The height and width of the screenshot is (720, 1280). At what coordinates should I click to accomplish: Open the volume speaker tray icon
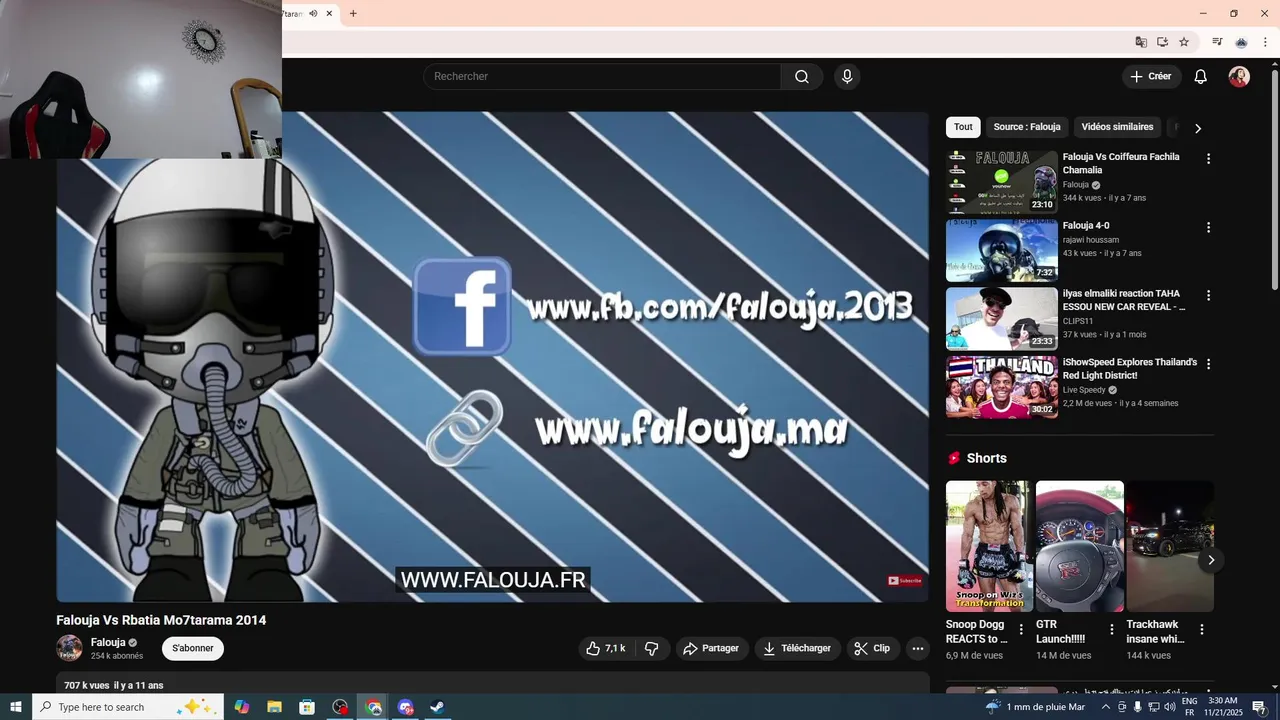pyautogui.click(x=1170, y=707)
